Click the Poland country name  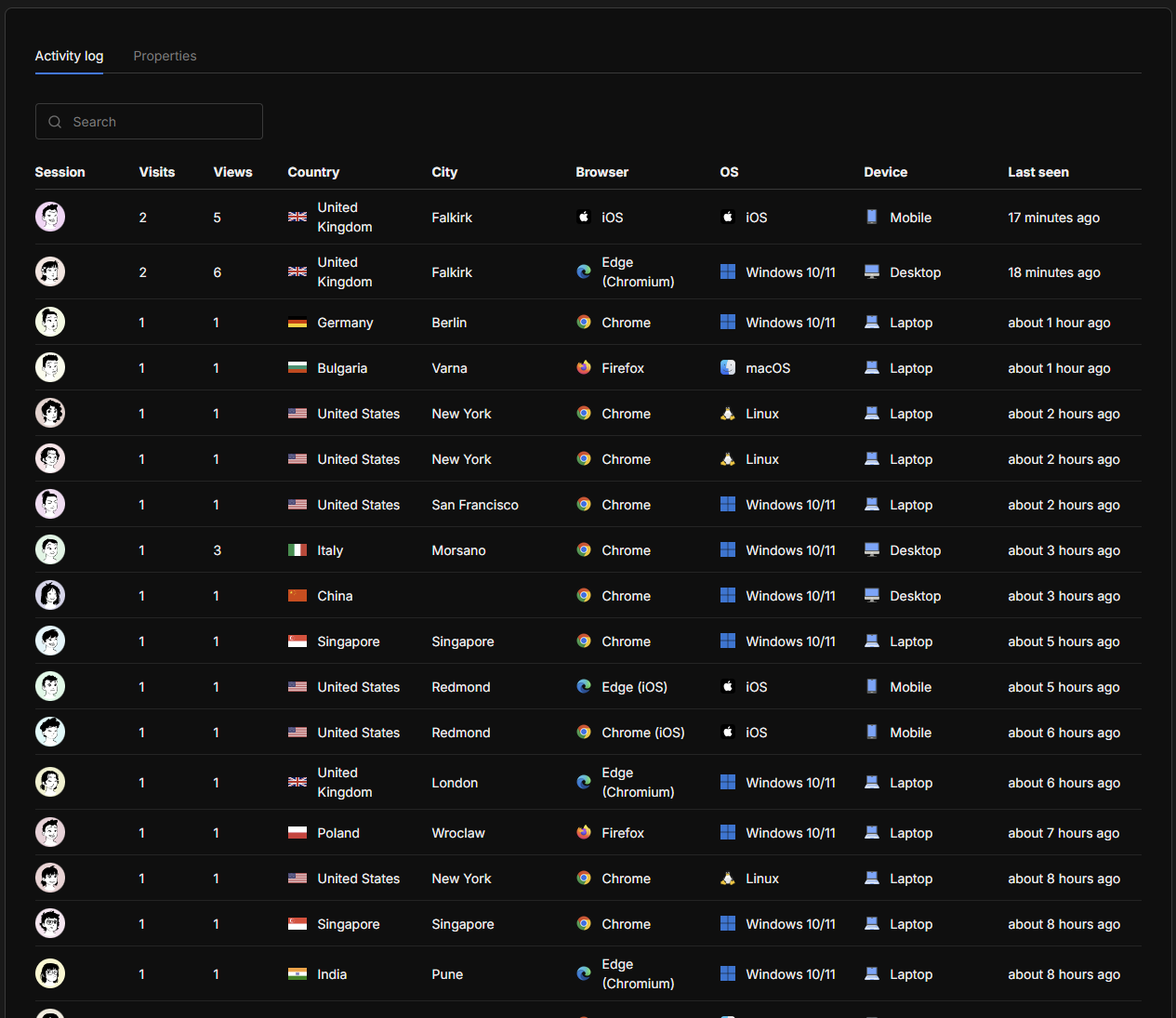tap(338, 833)
